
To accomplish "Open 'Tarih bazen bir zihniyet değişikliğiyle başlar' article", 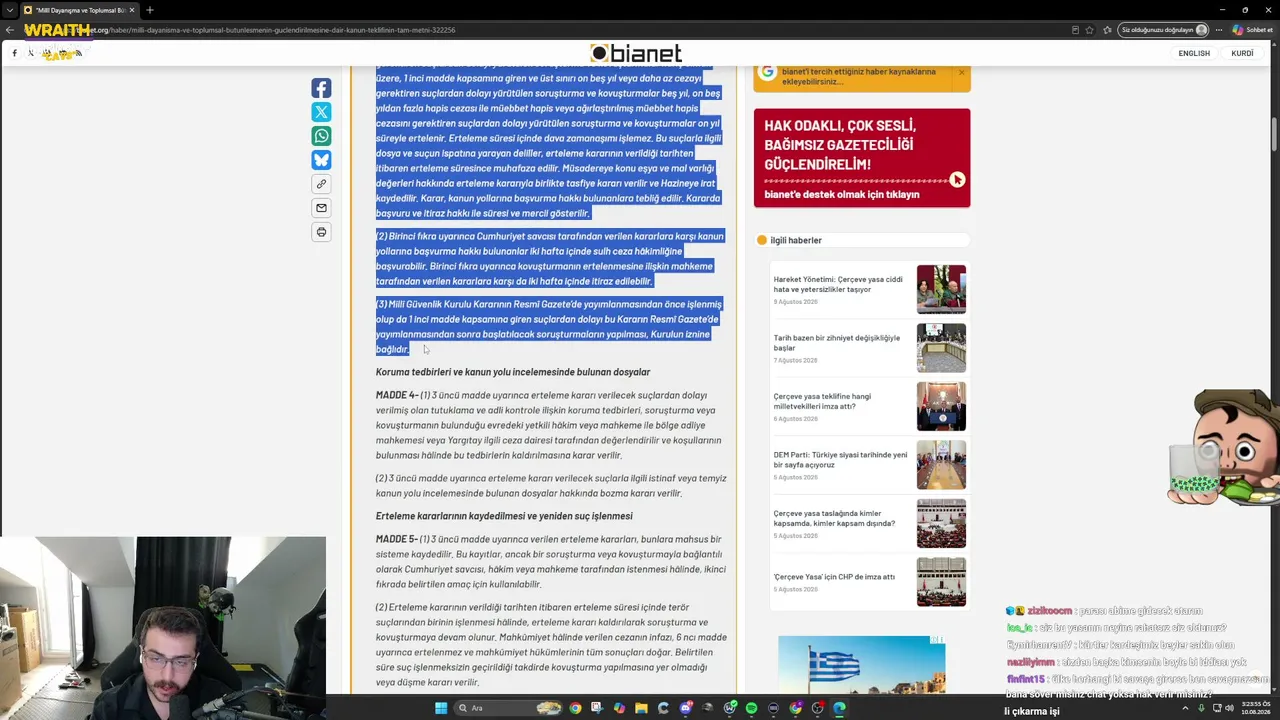I will [837, 343].
